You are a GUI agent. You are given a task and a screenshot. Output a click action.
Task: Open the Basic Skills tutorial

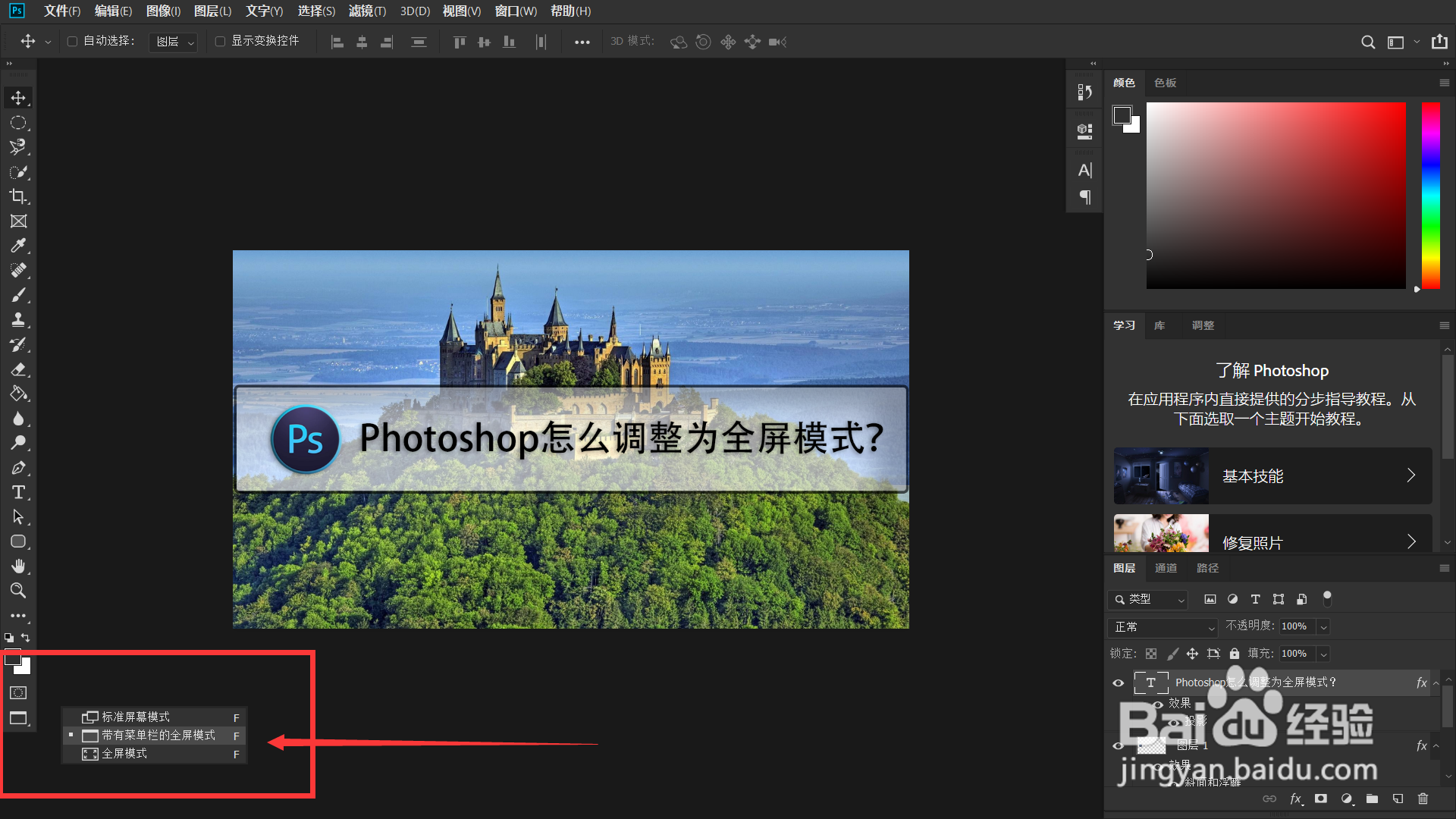(1272, 476)
